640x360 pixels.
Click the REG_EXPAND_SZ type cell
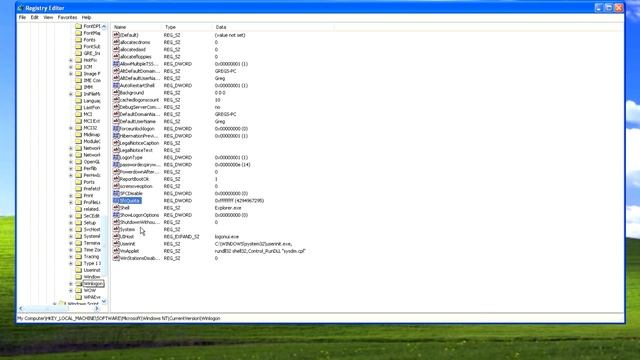pos(181,237)
